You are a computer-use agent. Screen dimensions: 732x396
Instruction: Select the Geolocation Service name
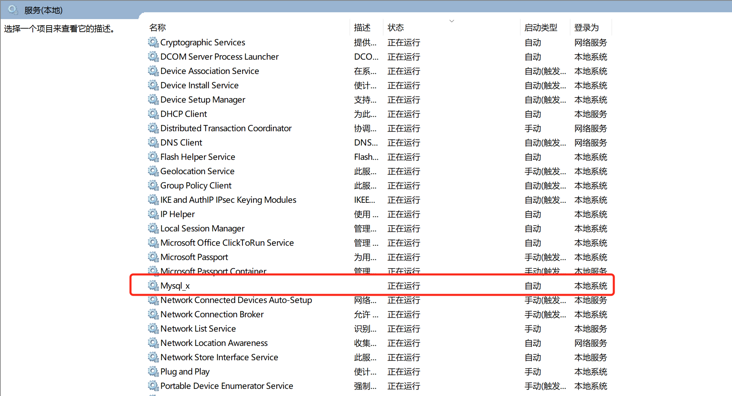pyautogui.click(x=197, y=171)
